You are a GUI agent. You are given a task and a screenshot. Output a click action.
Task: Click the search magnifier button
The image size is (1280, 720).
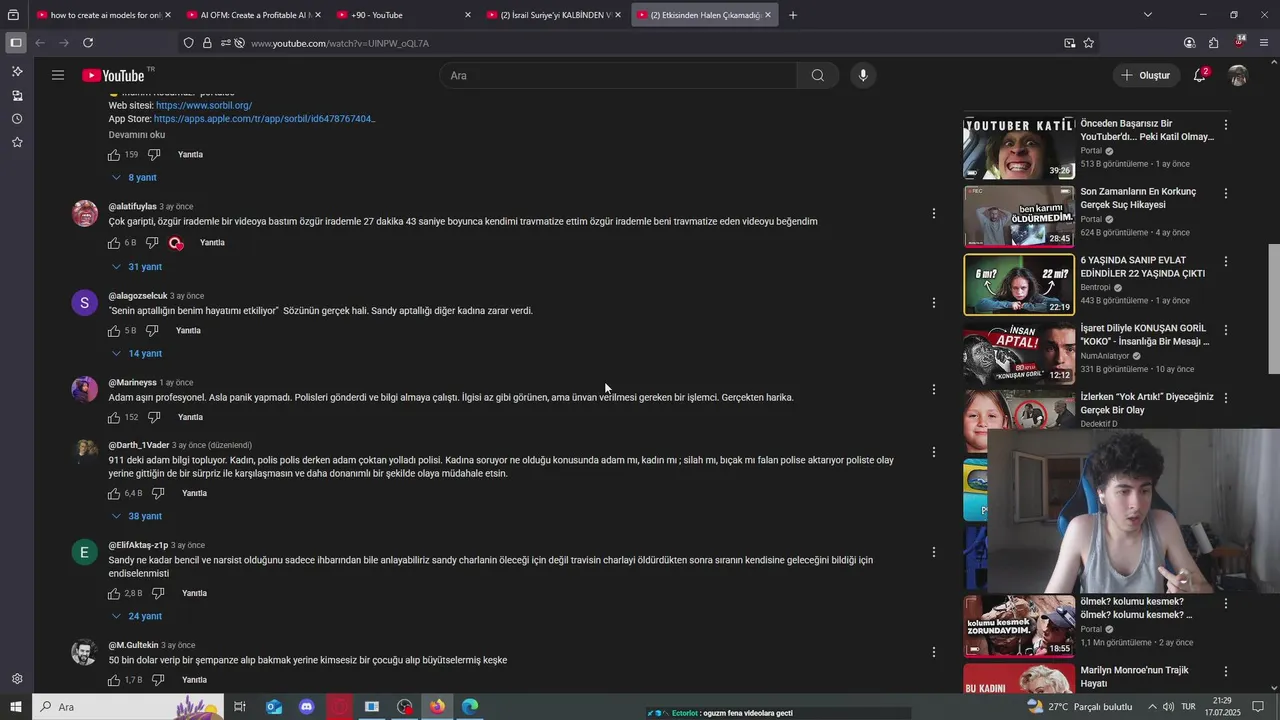pyautogui.click(x=818, y=75)
